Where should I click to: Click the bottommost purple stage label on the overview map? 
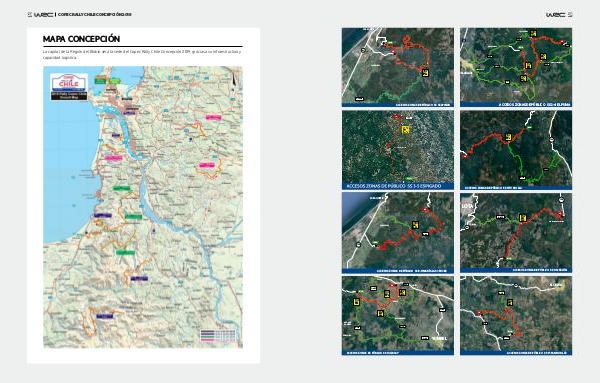105,316
